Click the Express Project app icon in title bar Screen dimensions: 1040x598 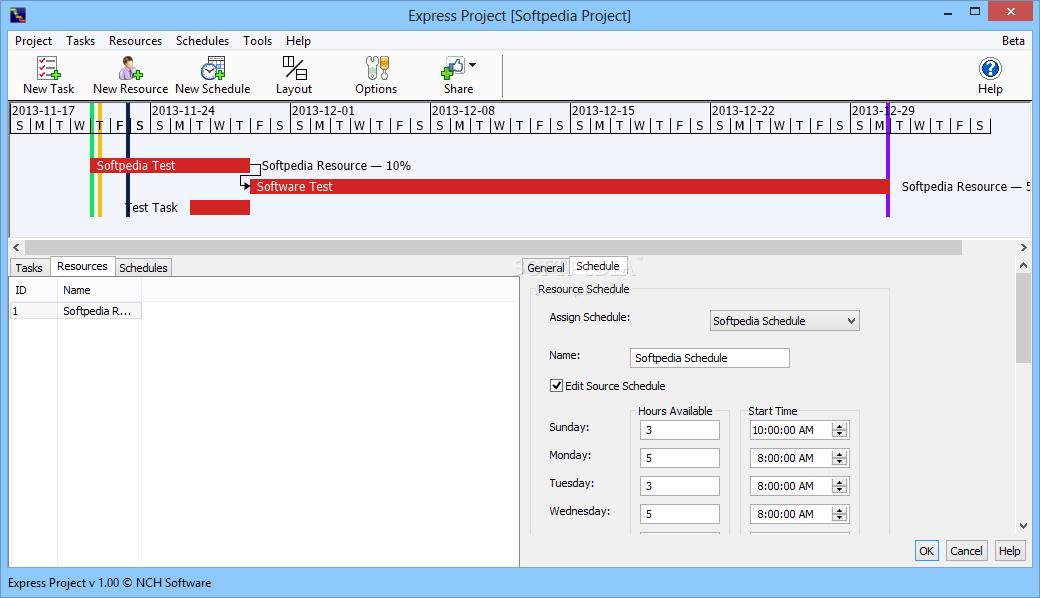click(x=18, y=15)
